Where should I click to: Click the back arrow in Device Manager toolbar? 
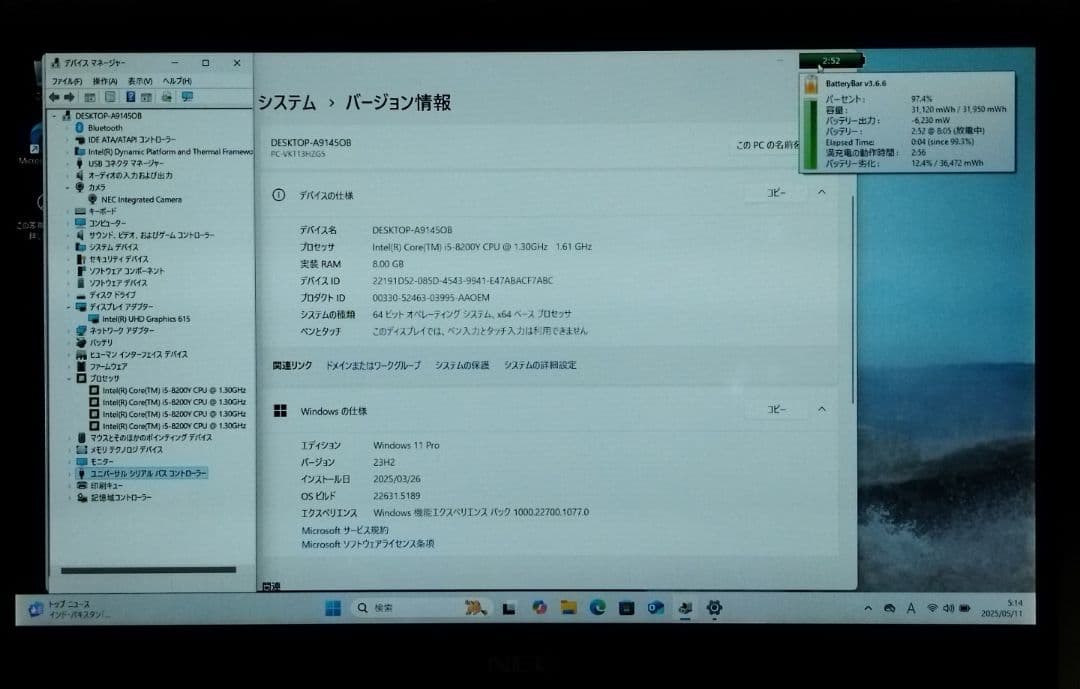coord(53,97)
